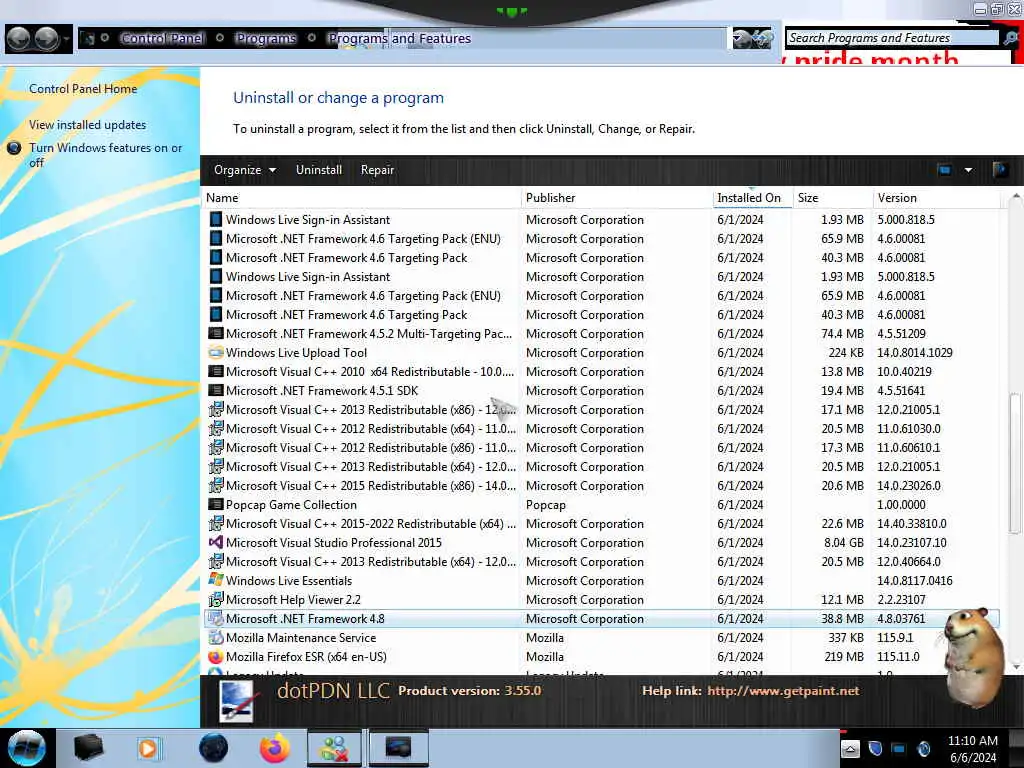The image size is (1024, 768).
Task: Open View installed updates link
Action: 88,125
